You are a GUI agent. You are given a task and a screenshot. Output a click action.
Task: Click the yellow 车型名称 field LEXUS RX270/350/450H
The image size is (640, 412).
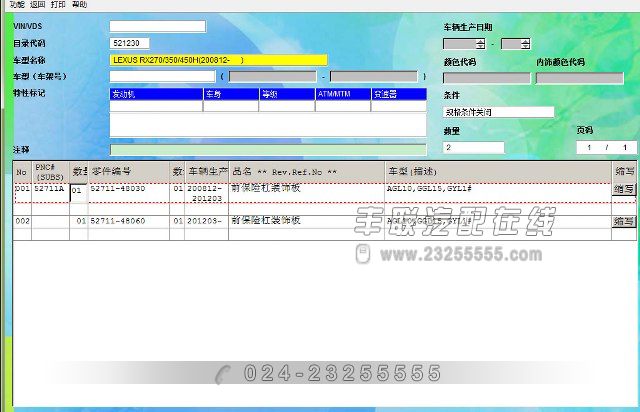tap(218, 60)
